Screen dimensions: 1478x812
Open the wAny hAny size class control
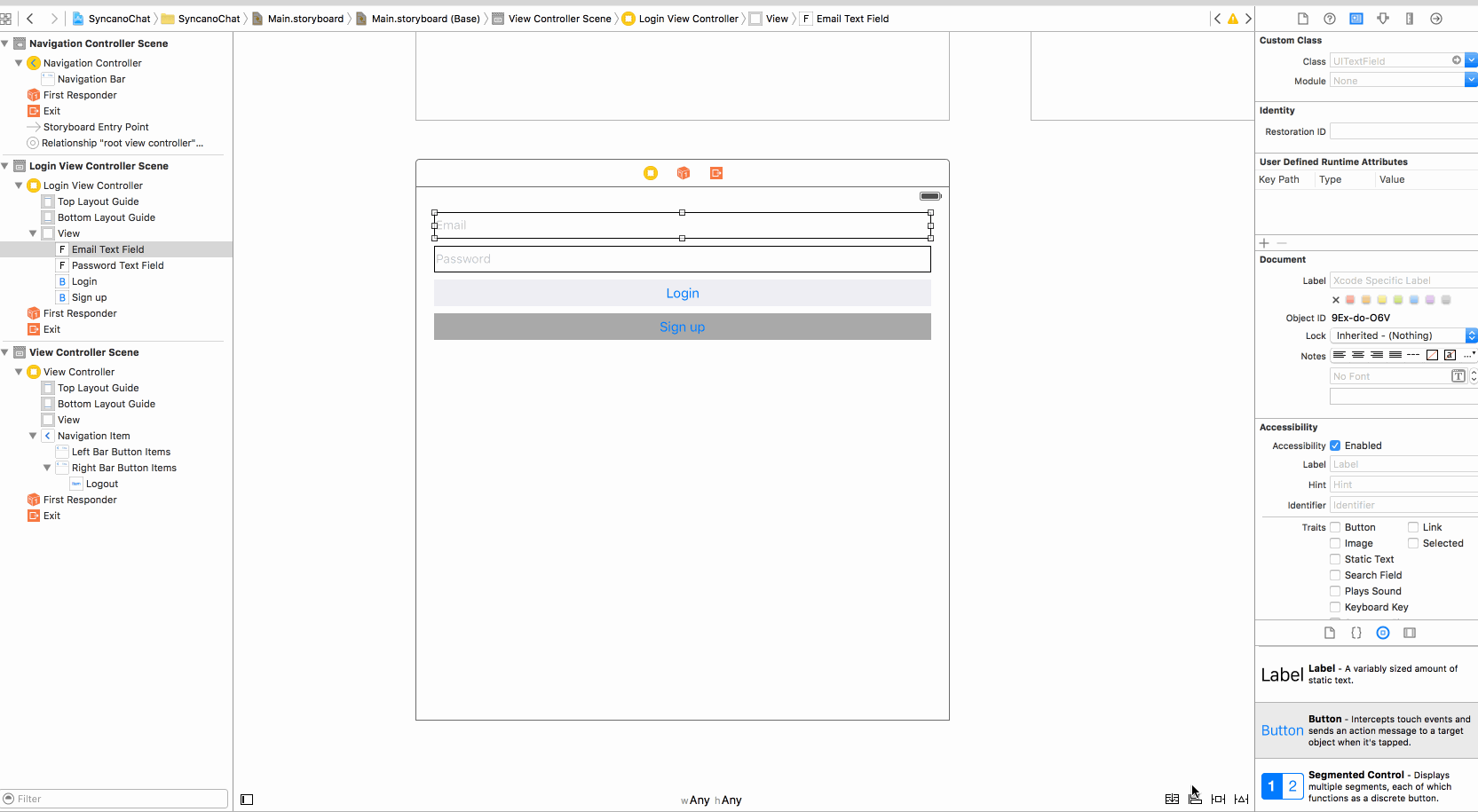pyautogui.click(x=711, y=800)
